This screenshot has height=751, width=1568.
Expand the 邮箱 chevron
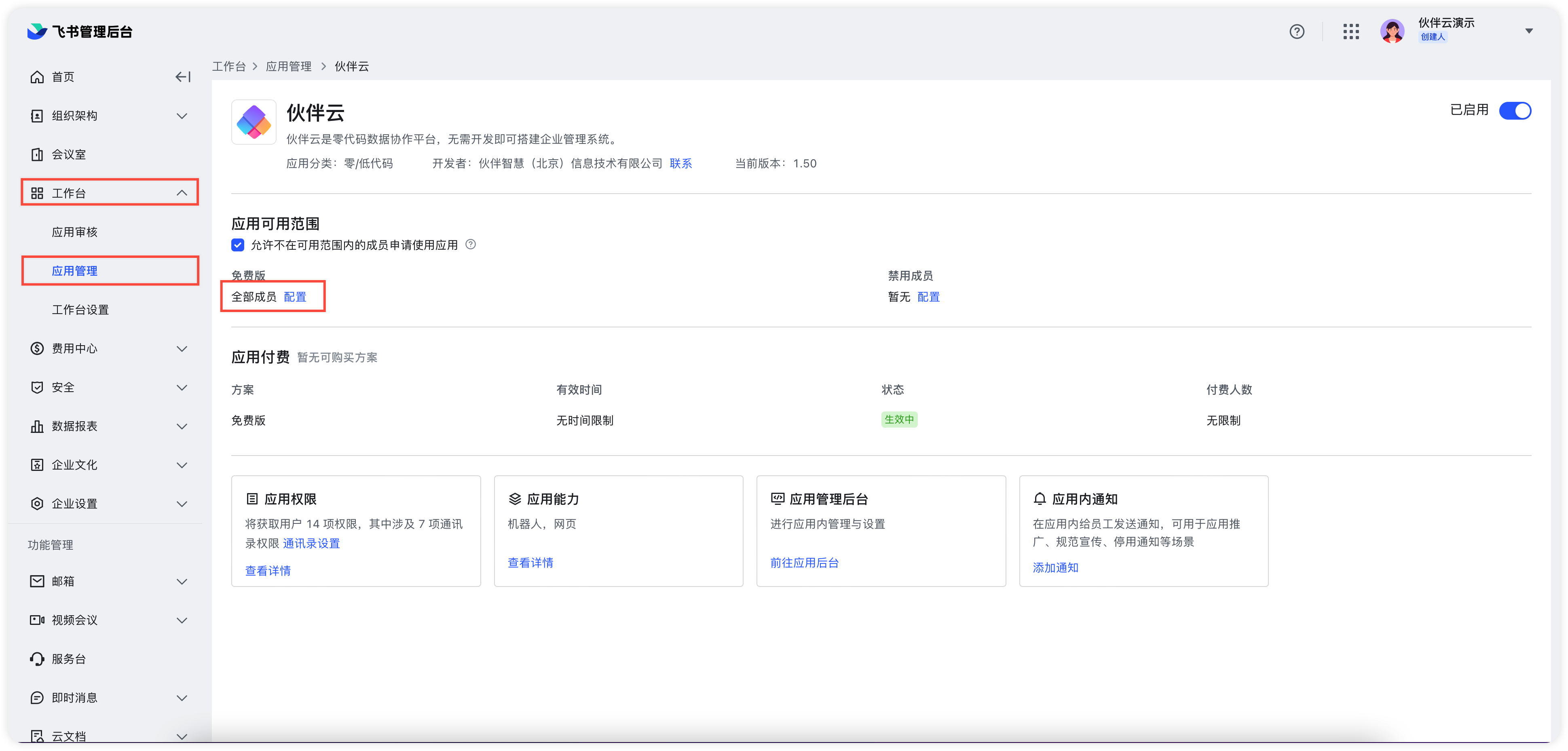point(182,581)
